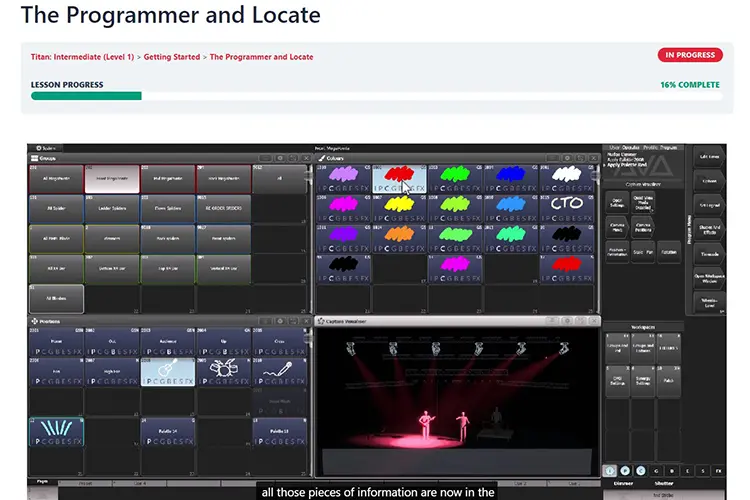Click the 16% COMPLETE text
Image resolution: width=750 pixels, height=500 pixels.
point(690,85)
